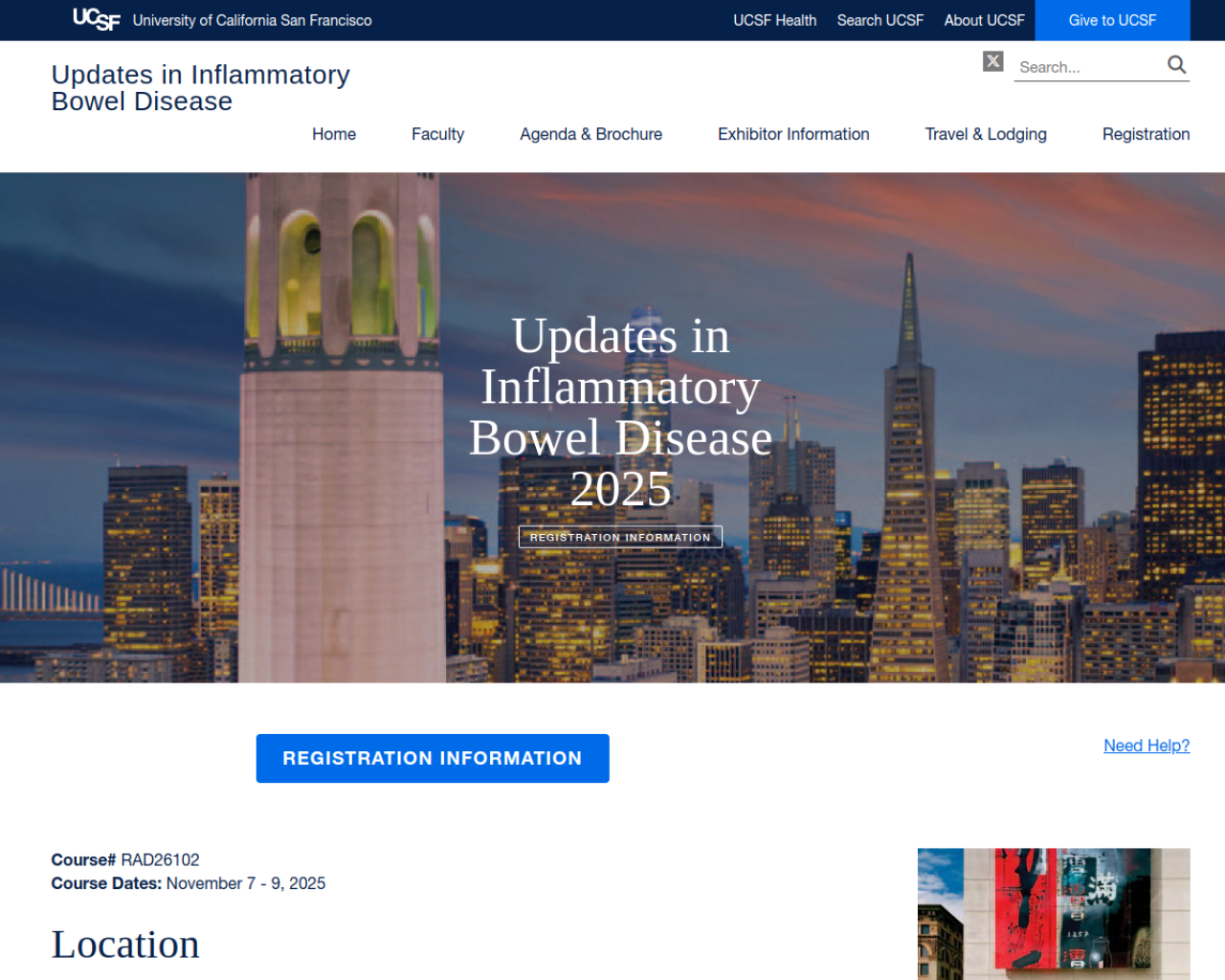Click the red banner artwork thumbnail image

1054,913
